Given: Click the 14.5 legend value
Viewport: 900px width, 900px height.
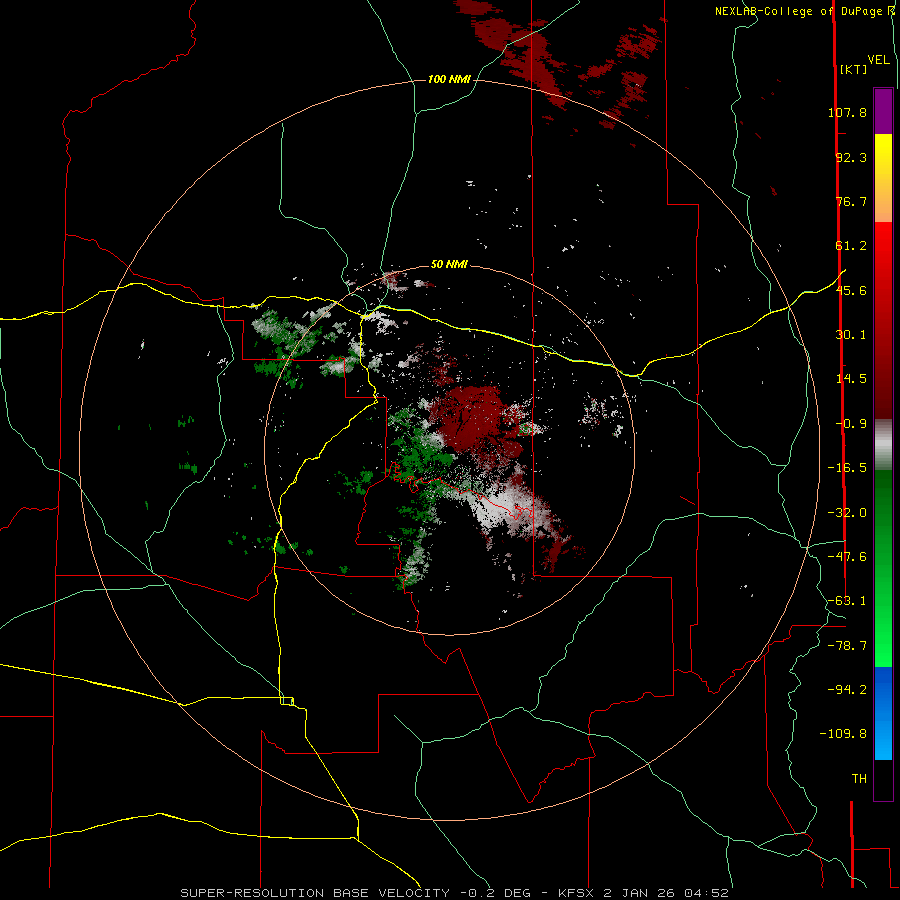Looking at the screenshot, I should tap(851, 379).
